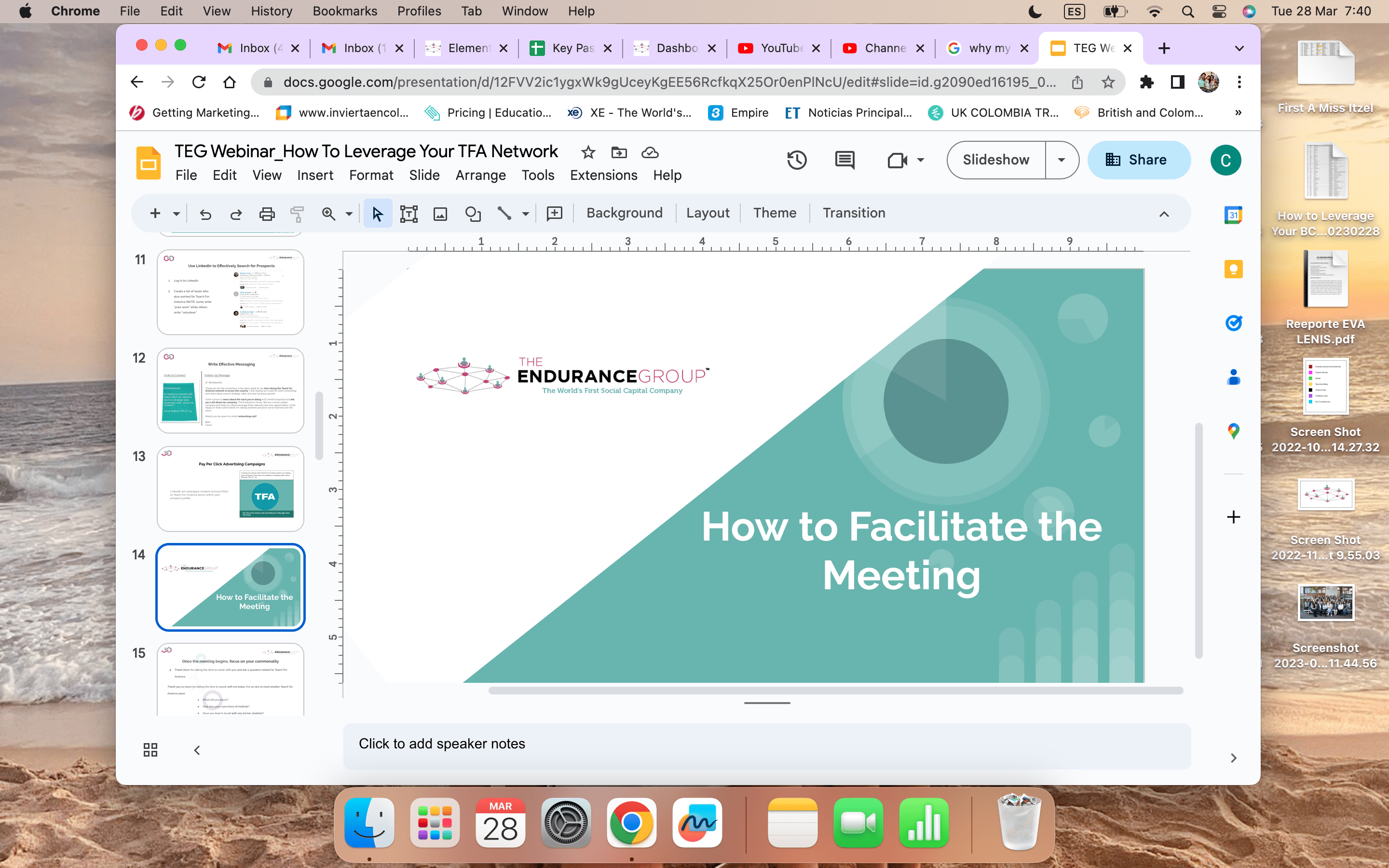The height and width of the screenshot is (868, 1389).
Task: Open Google Keep side panel icon
Action: point(1233,269)
